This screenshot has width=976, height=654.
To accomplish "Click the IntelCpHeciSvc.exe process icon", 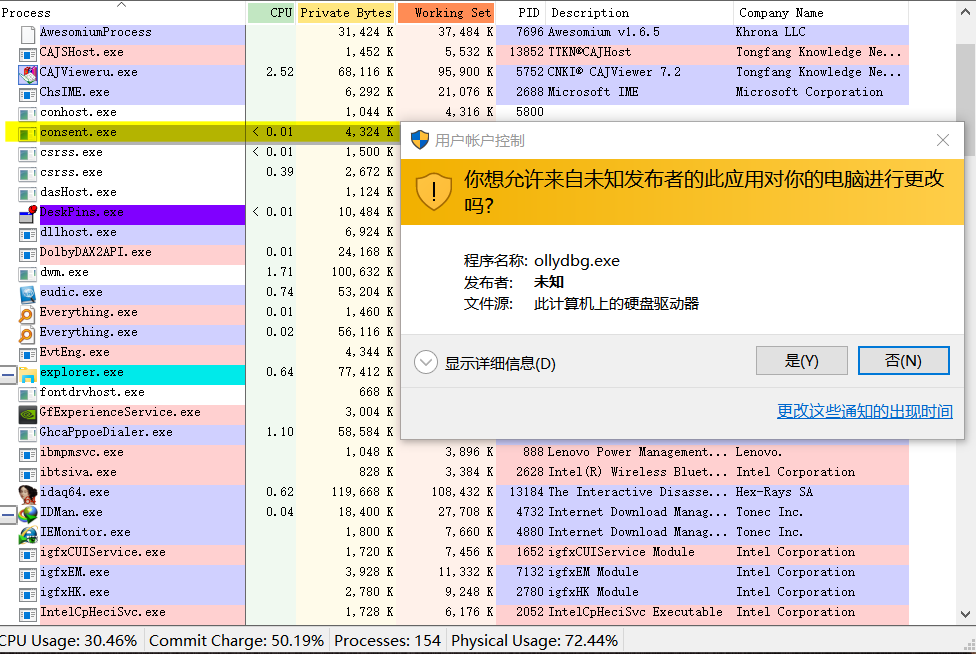I will point(27,614).
